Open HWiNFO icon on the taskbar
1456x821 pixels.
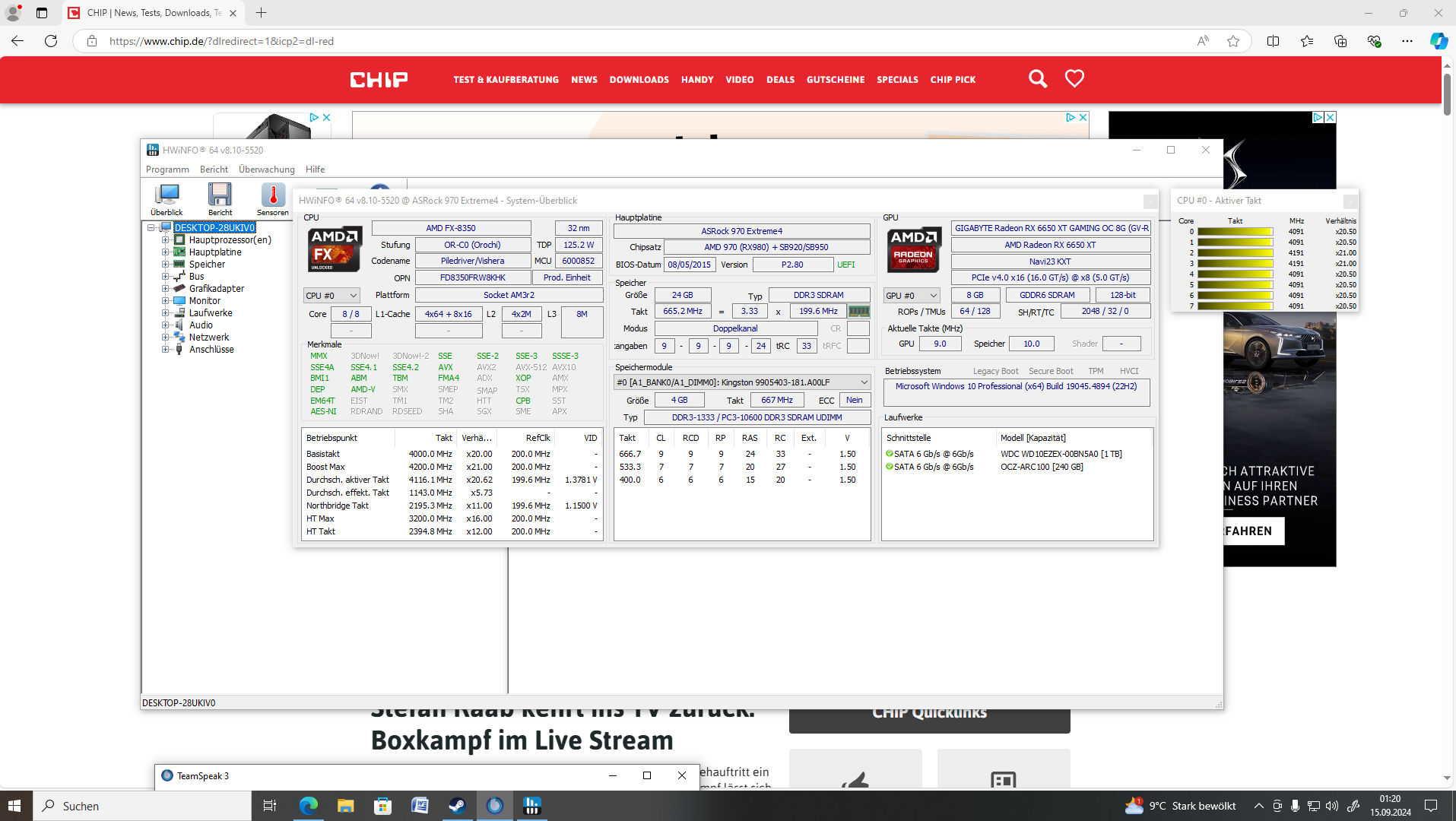(x=531, y=806)
